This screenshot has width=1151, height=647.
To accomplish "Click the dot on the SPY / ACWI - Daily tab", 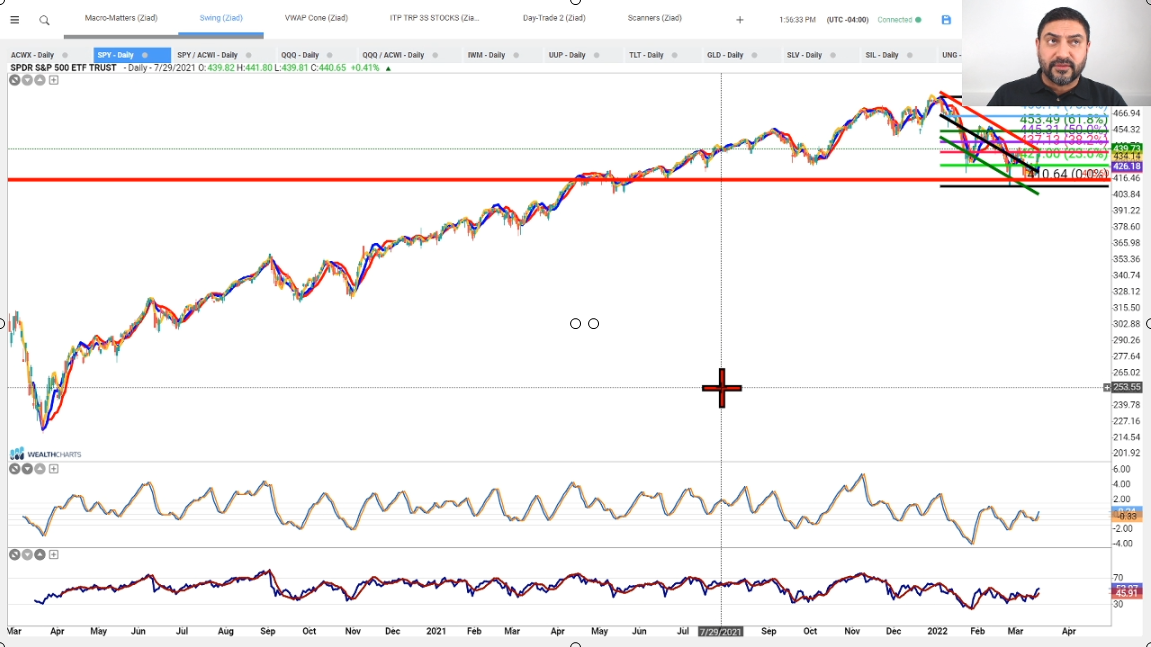I will pyautogui.click(x=248, y=55).
